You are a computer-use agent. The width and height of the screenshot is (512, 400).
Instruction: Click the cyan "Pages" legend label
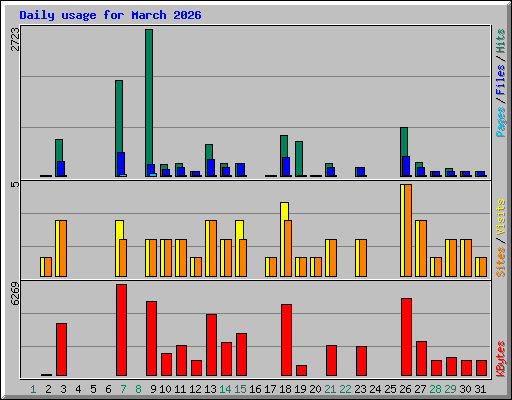pos(501,122)
